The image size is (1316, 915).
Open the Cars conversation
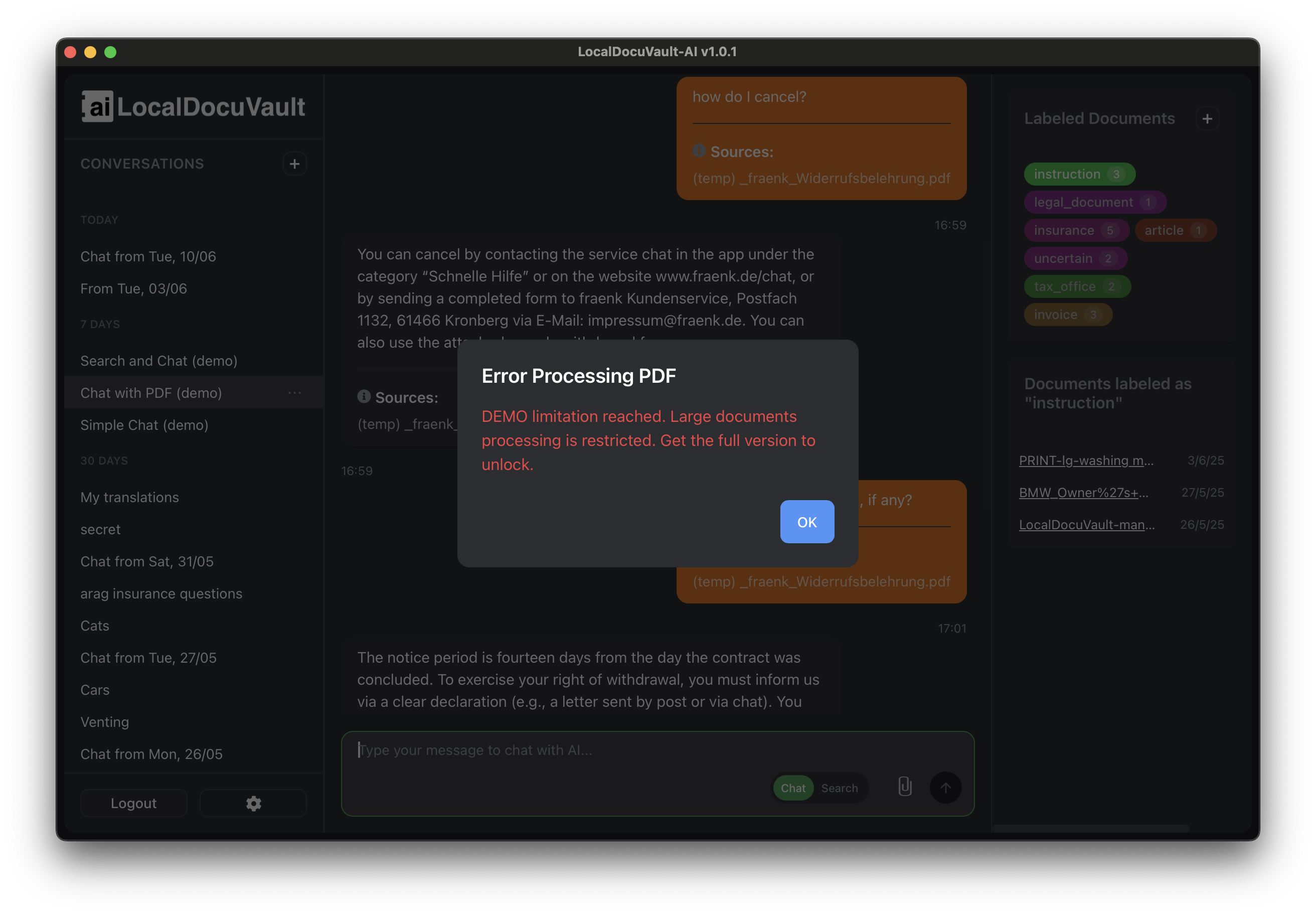194,690
